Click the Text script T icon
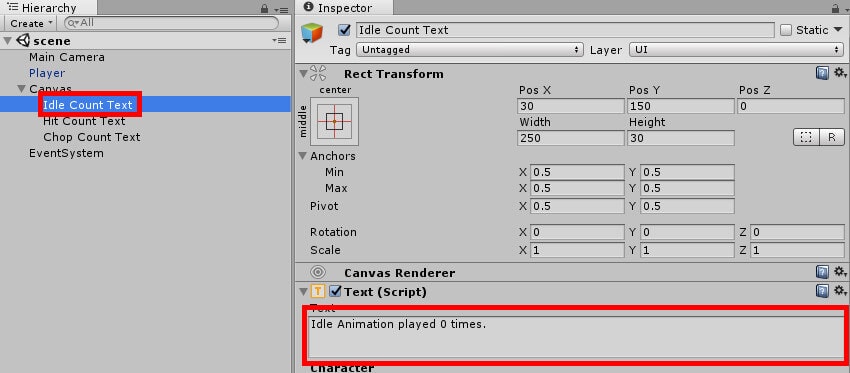This screenshot has width=850, height=373. (318, 292)
